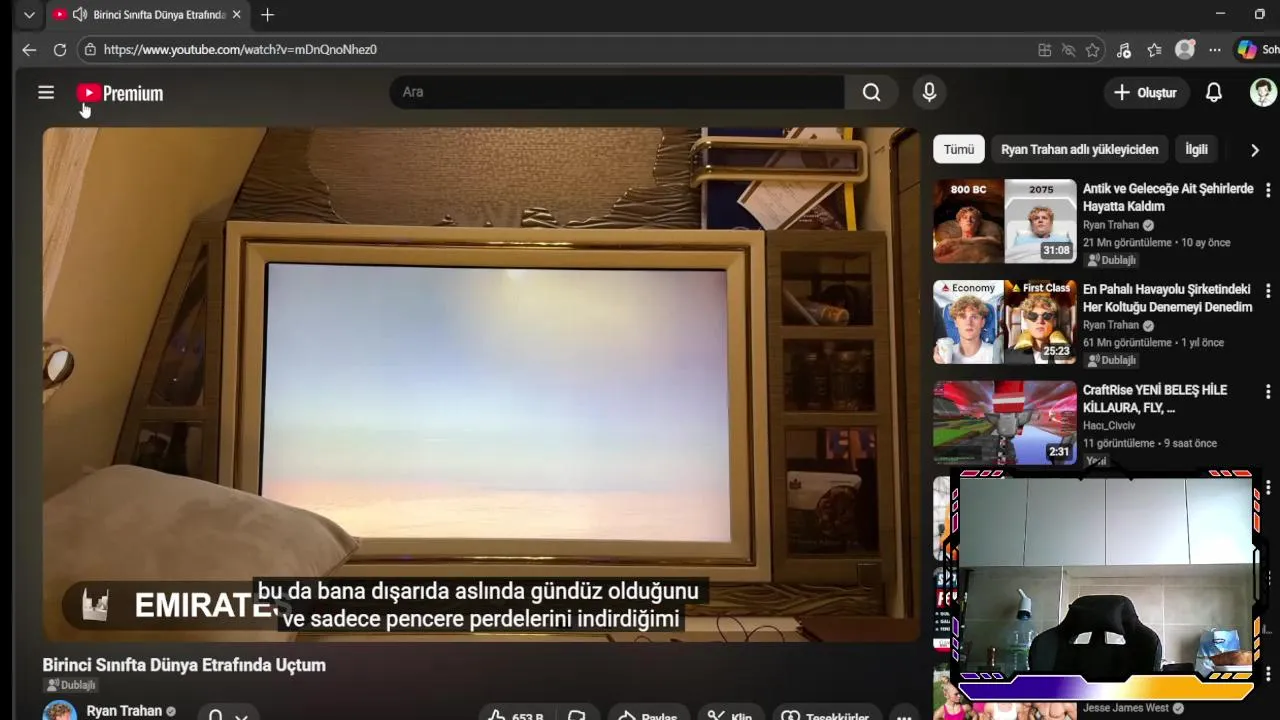Open Antik ve Geleceğe Ait Şehirlerde thumbnail
This screenshot has width=1280, height=720.
tap(1005, 221)
